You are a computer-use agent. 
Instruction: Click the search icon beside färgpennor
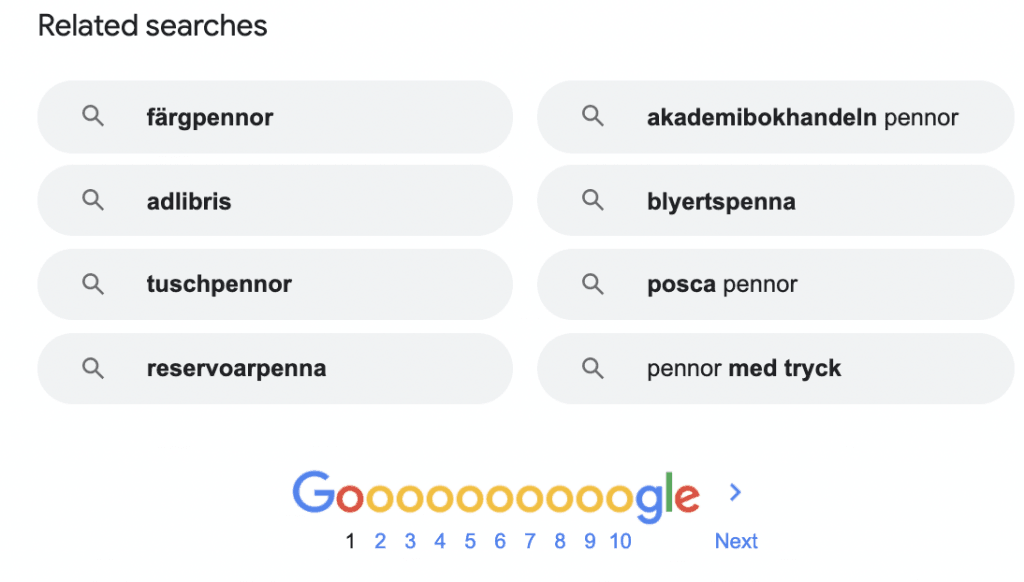(93, 117)
